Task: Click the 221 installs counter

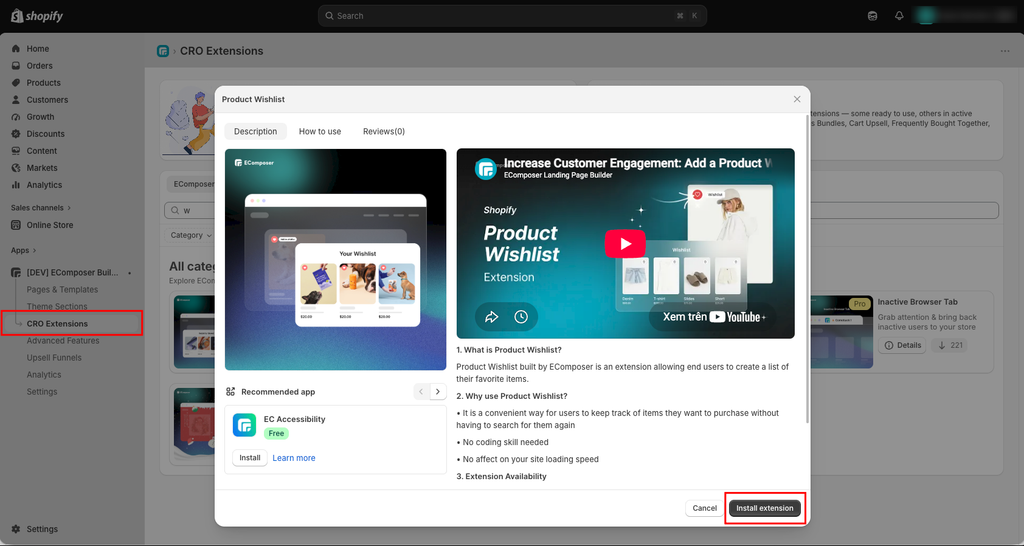Action: pos(950,345)
